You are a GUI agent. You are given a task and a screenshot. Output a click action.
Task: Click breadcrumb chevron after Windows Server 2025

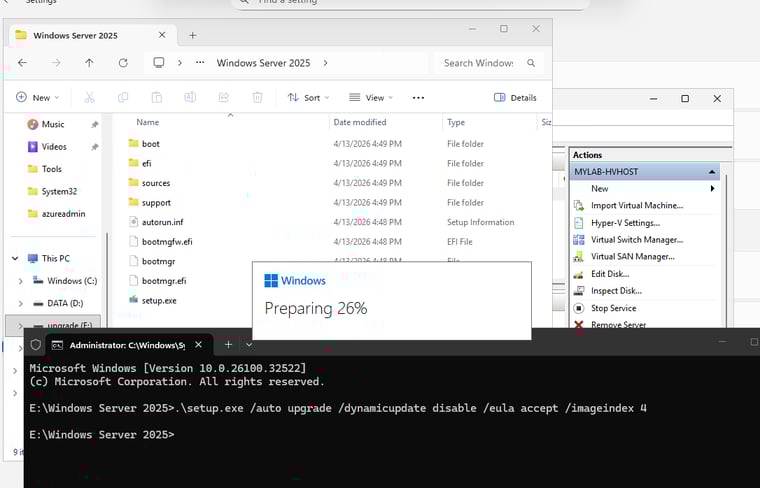coord(325,63)
